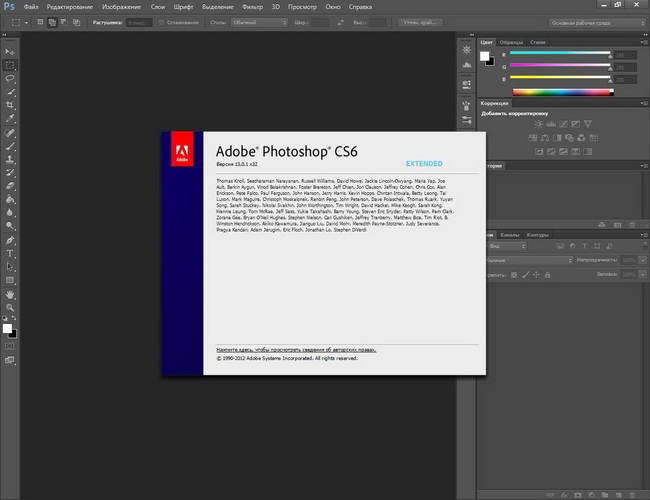Select the Eraser tool
This screenshot has height=500, width=650.
pyautogui.click(x=10, y=186)
